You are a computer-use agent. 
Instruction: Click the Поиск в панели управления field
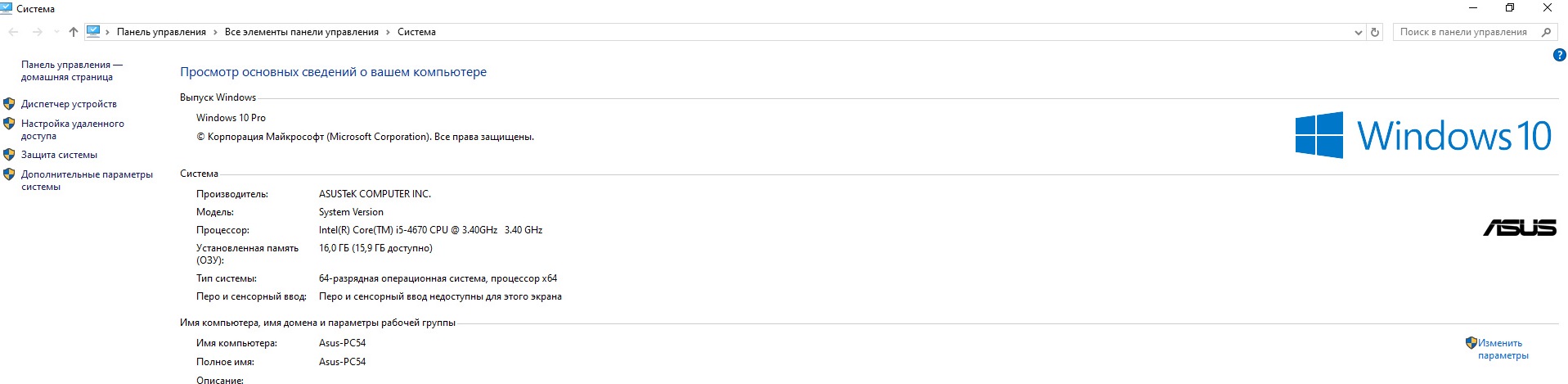tap(1462, 32)
